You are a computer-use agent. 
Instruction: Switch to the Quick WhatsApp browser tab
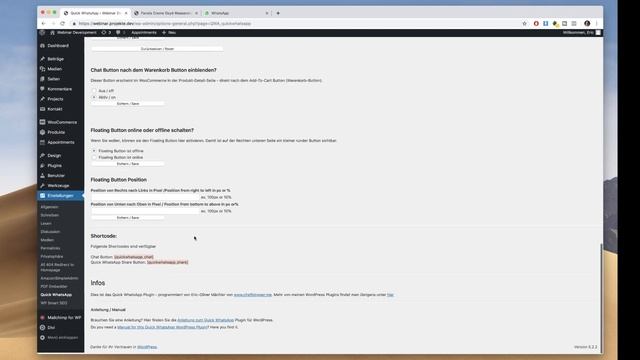[96, 13]
